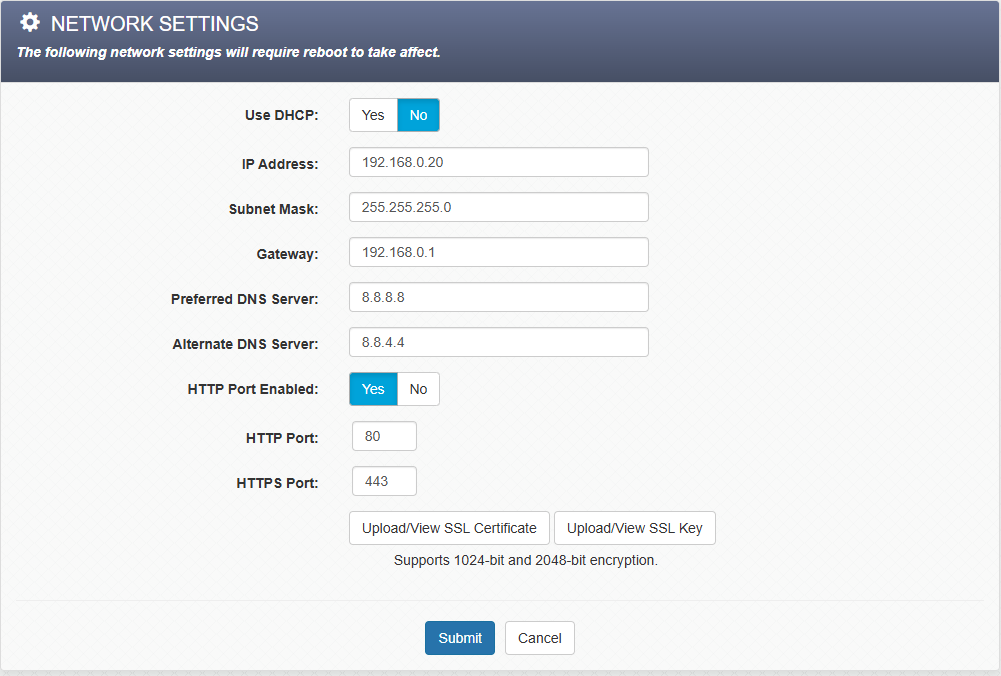Set HTTP Port Enabled to Yes
The height and width of the screenshot is (676, 1001).
tap(373, 389)
